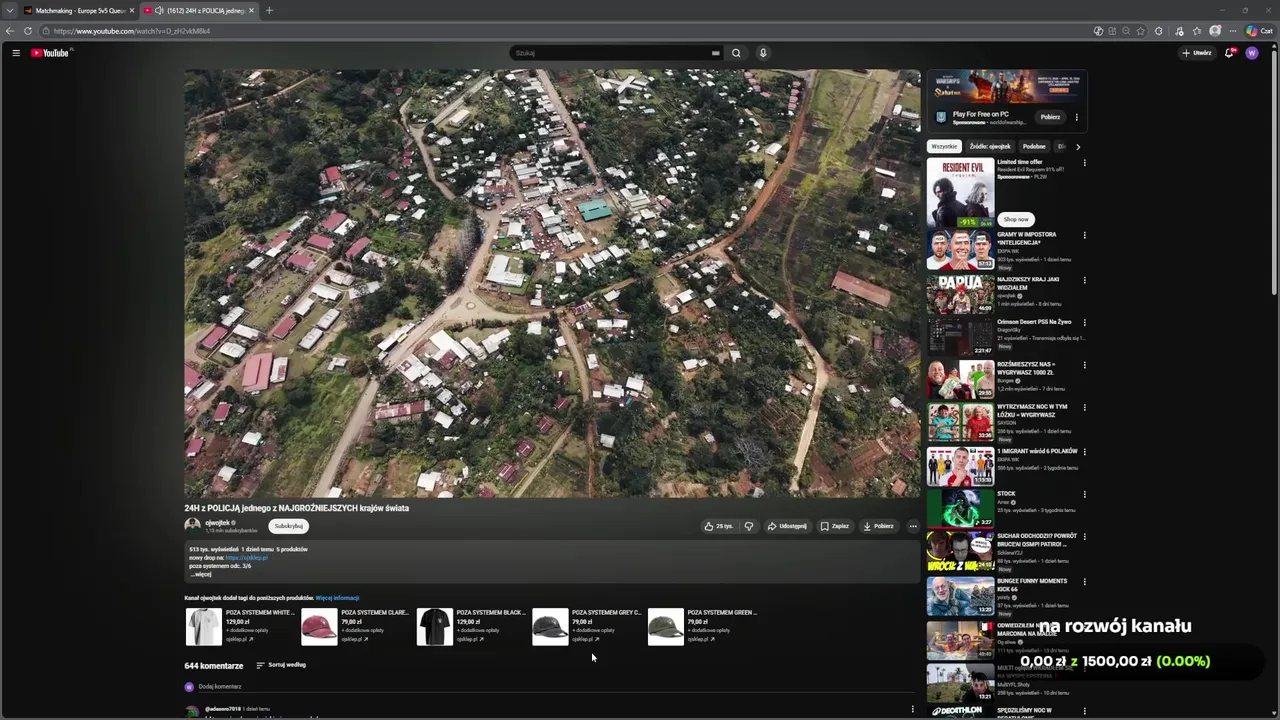
Task: Select the Źródło: ojwojtek filter chip
Action: 990,147
